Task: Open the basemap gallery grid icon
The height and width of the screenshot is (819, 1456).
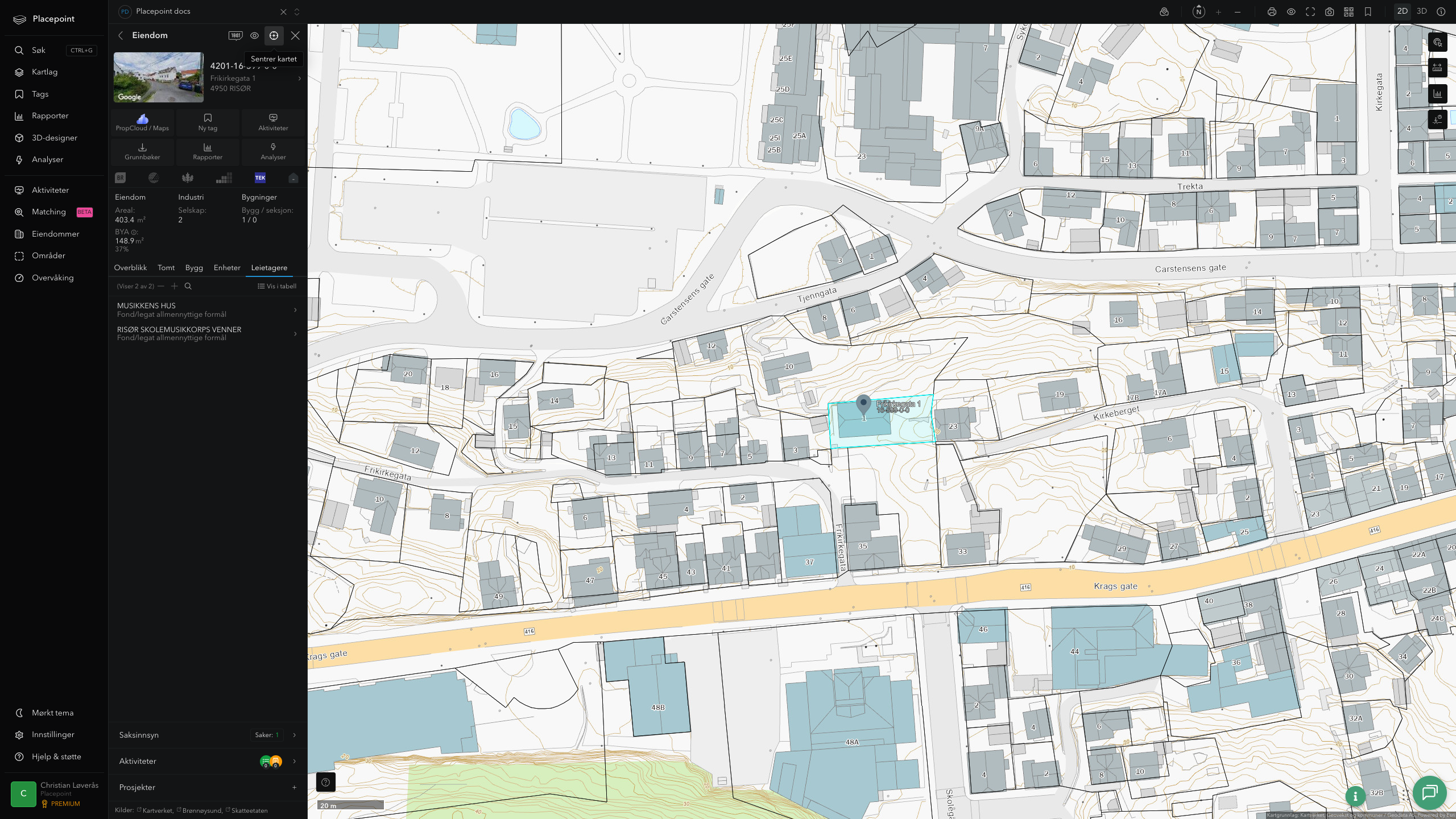Action: (x=1349, y=11)
